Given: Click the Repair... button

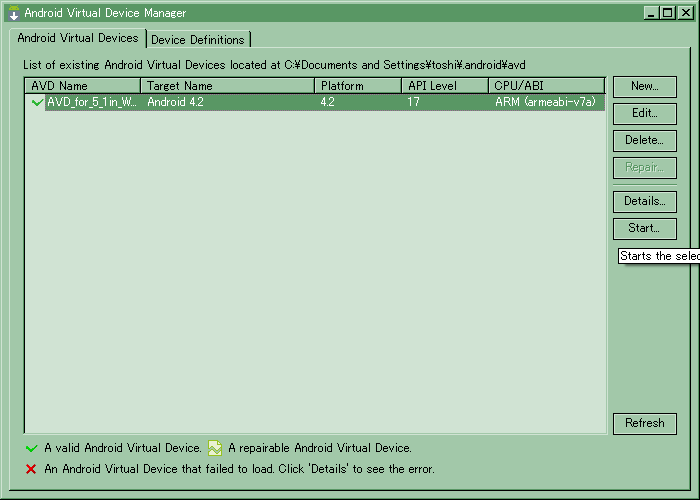Looking at the screenshot, I should point(645,168).
